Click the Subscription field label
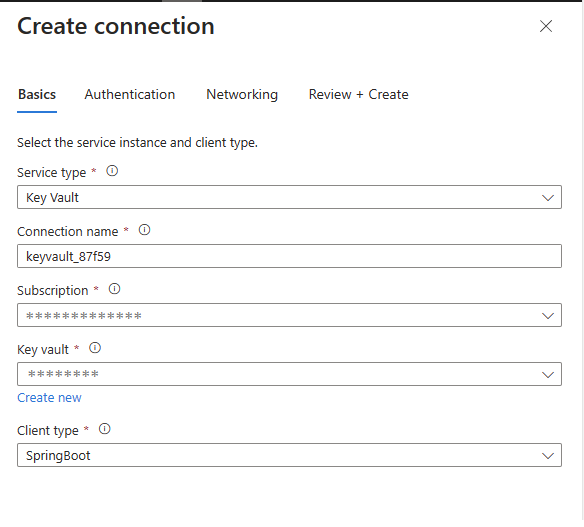Image resolution: width=584 pixels, height=527 pixels. point(53,291)
